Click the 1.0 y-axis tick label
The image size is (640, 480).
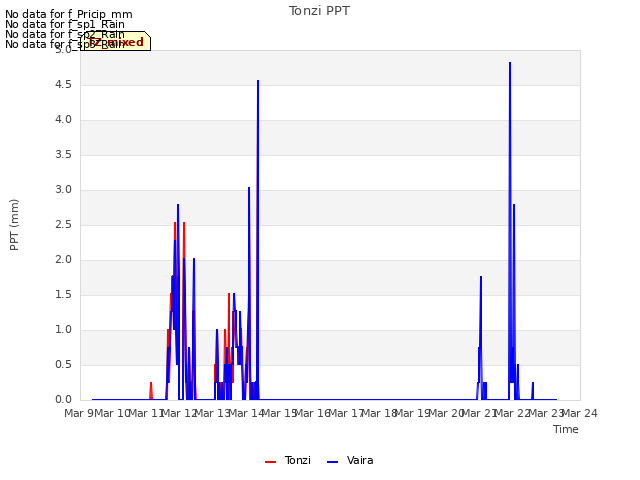[63, 329]
